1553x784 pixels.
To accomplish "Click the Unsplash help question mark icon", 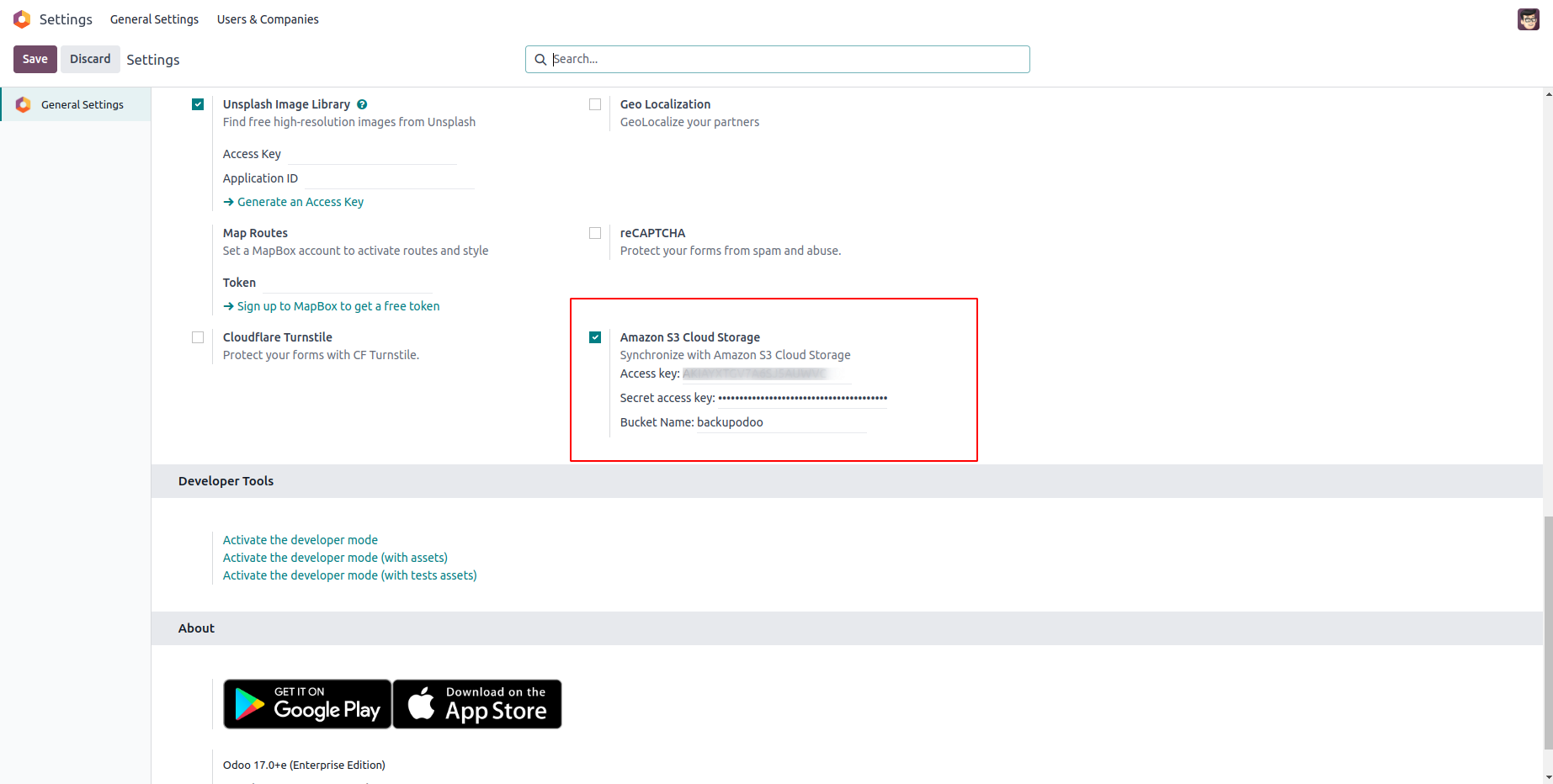I will (x=362, y=104).
